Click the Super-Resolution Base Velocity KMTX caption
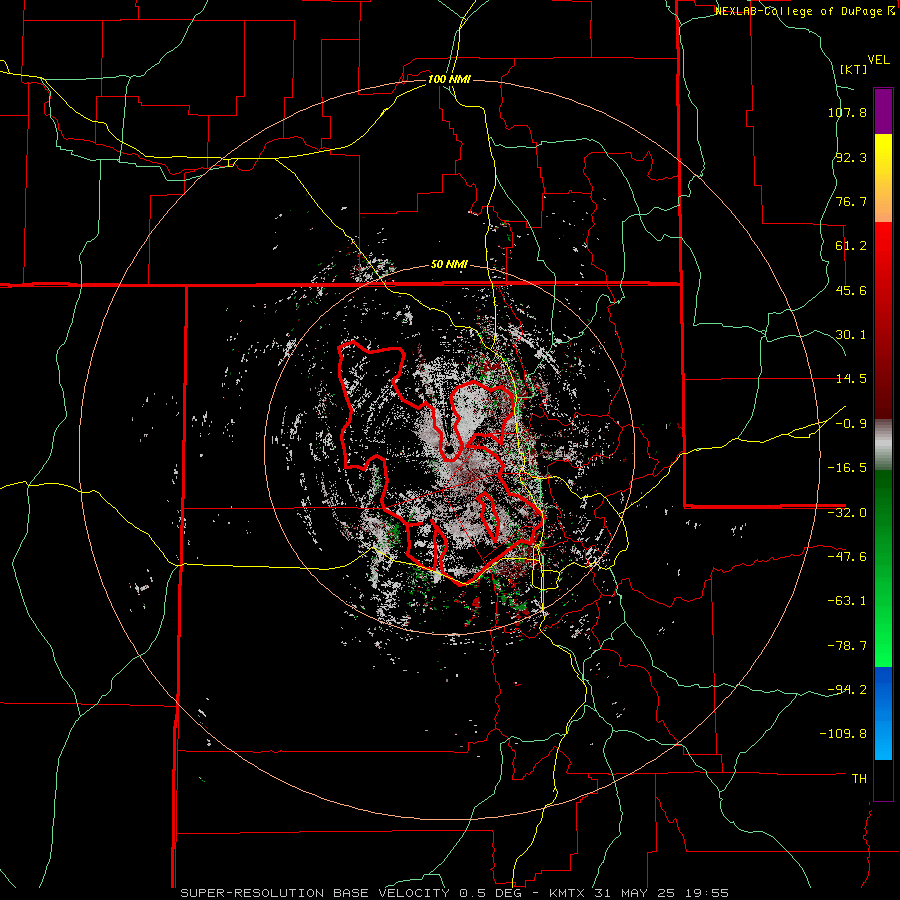The height and width of the screenshot is (900, 900). click(x=455, y=893)
